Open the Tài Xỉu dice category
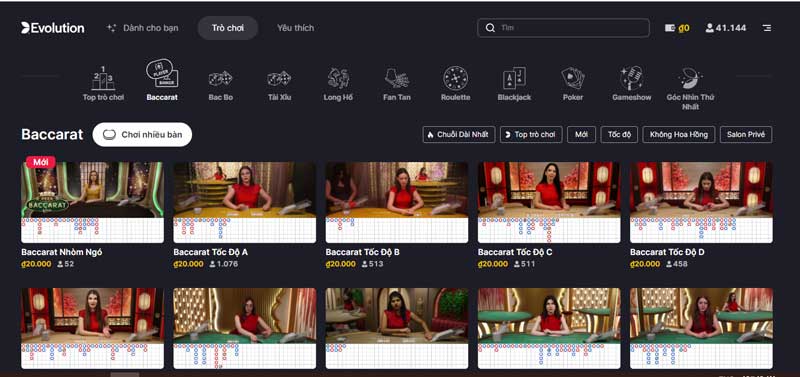The width and height of the screenshot is (800, 377). pos(279,84)
